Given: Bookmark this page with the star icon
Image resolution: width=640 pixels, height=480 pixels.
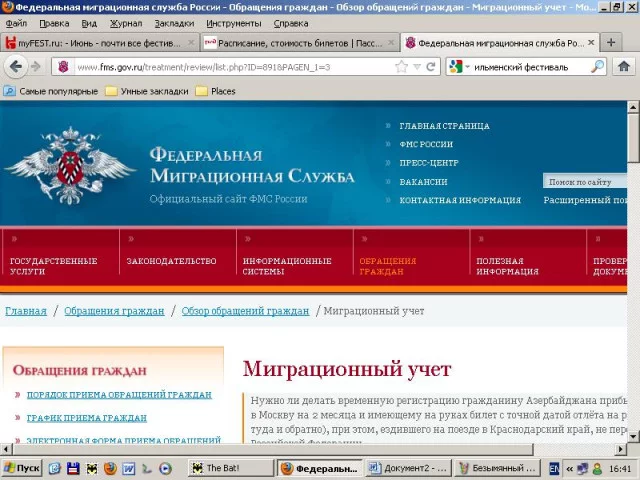Looking at the screenshot, I should [x=401, y=67].
